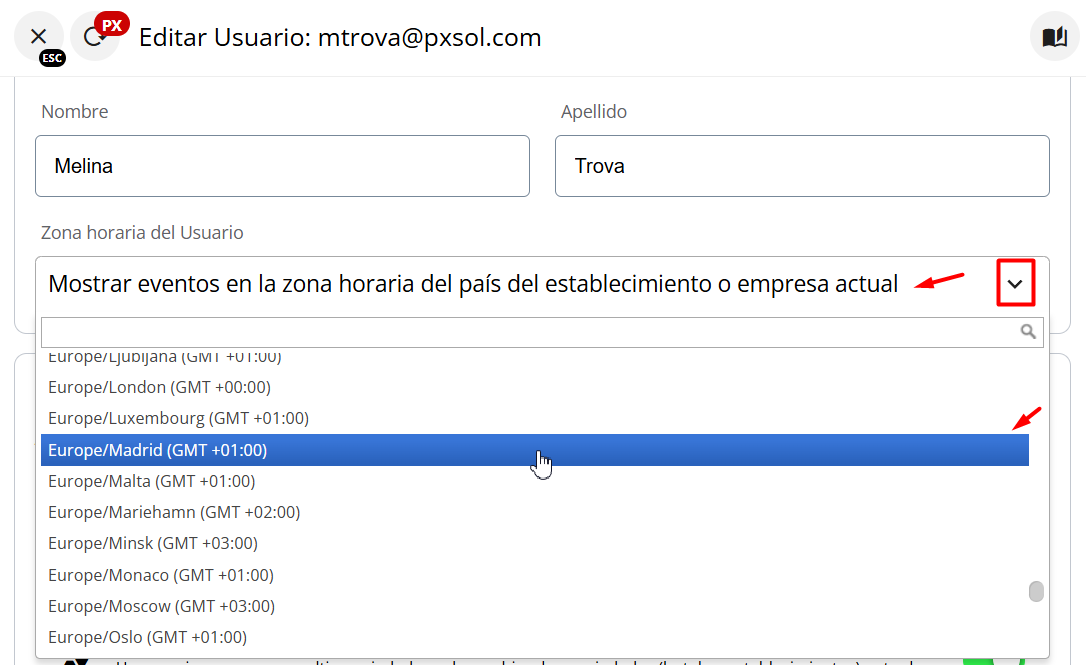
Task: Open the help book icon
Action: pyautogui.click(x=1054, y=37)
